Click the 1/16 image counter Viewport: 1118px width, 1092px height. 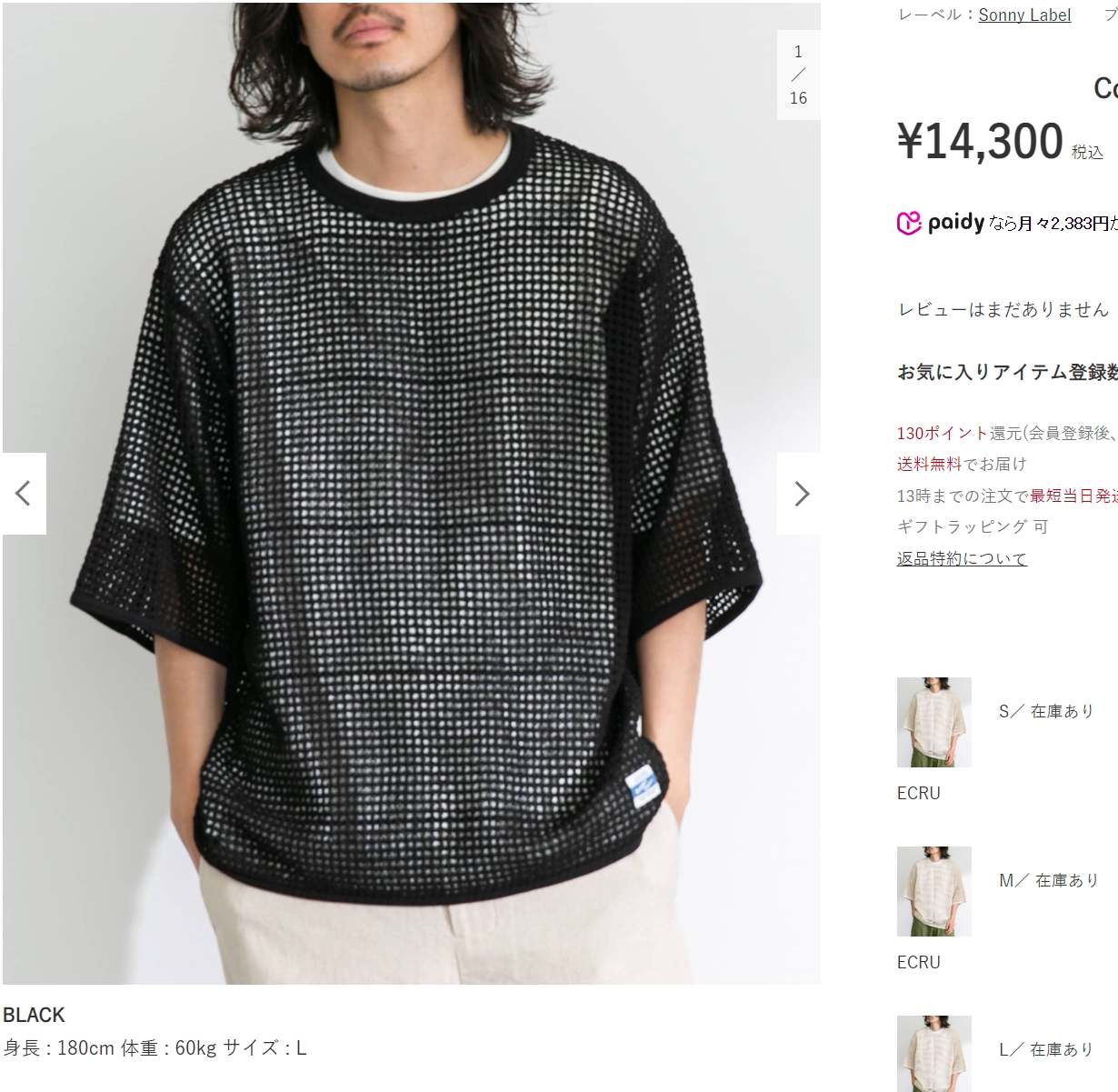coord(798,75)
